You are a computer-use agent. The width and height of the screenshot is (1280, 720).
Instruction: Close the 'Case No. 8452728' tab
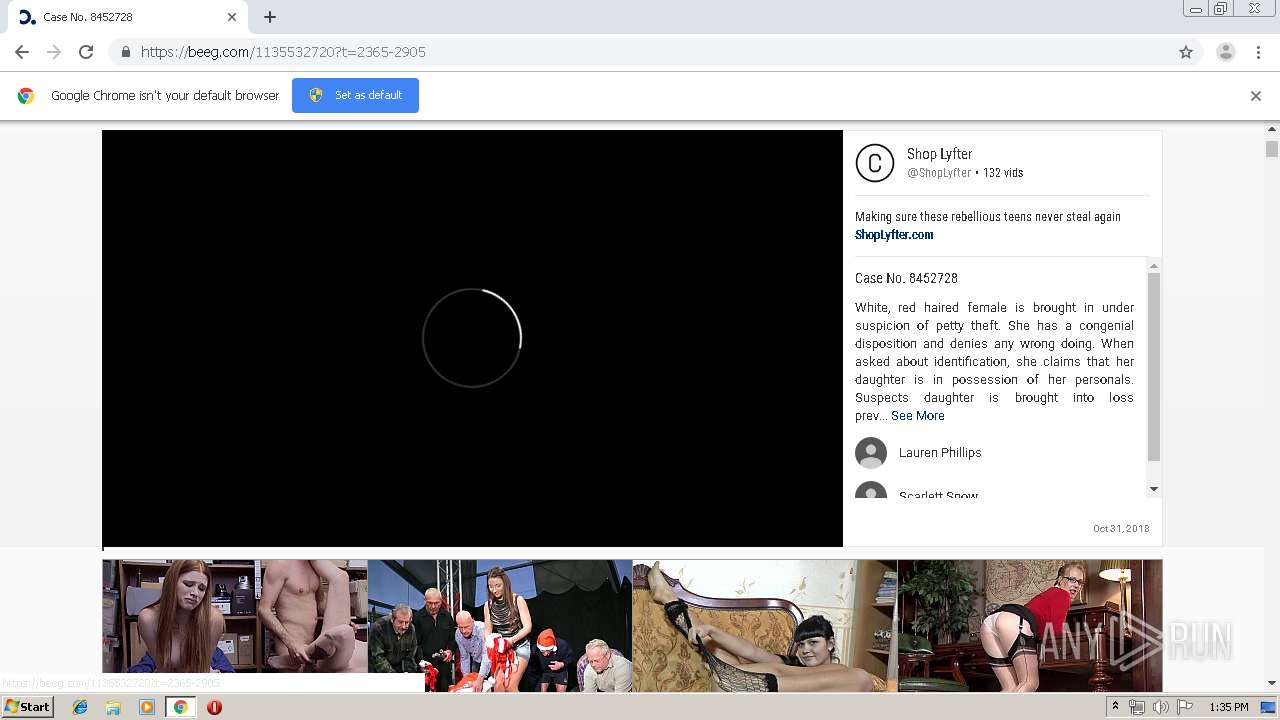[x=232, y=17]
